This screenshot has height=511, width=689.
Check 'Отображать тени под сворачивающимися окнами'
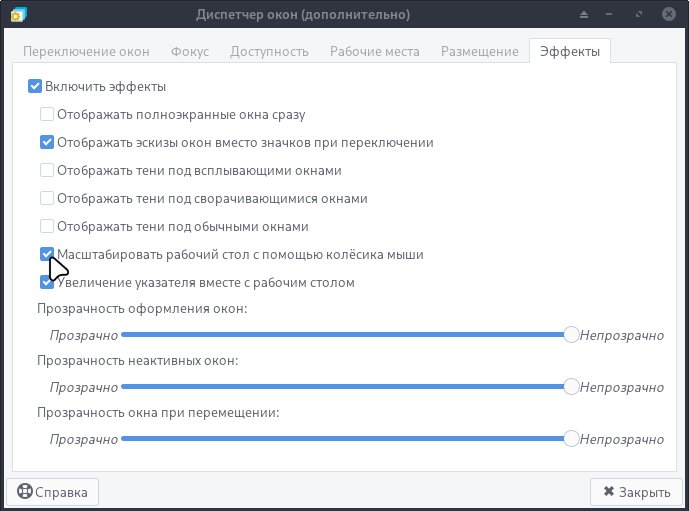pos(47,199)
